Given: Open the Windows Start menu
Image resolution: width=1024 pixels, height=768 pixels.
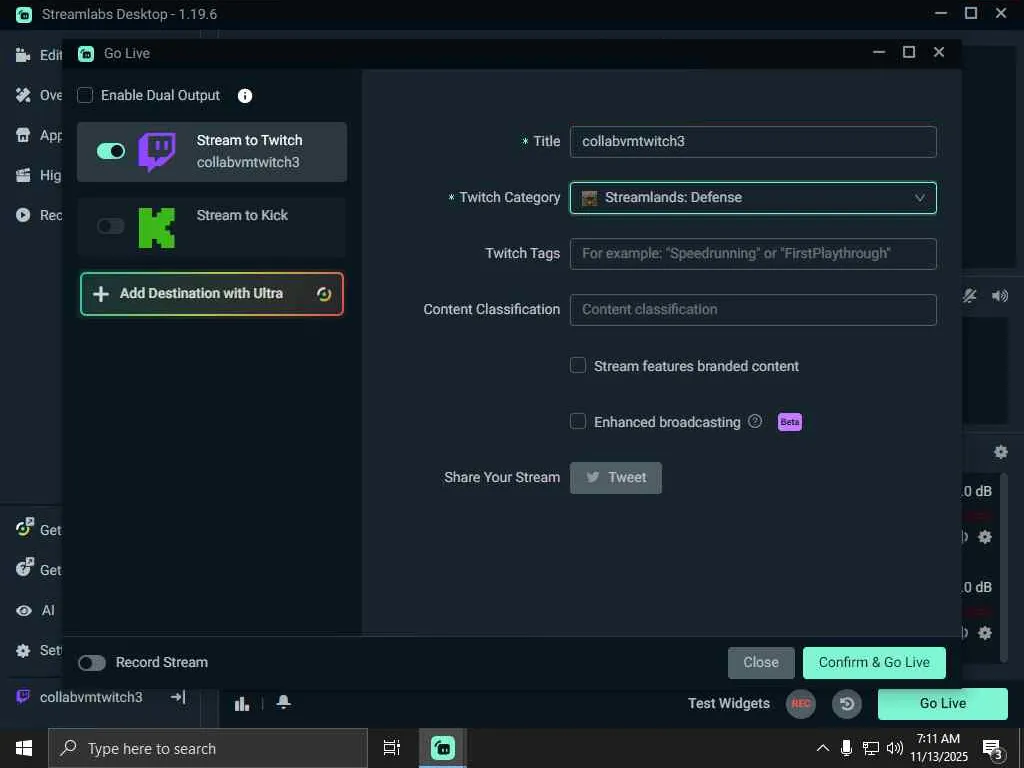Looking at the screenshot, I should pos(24,748).
